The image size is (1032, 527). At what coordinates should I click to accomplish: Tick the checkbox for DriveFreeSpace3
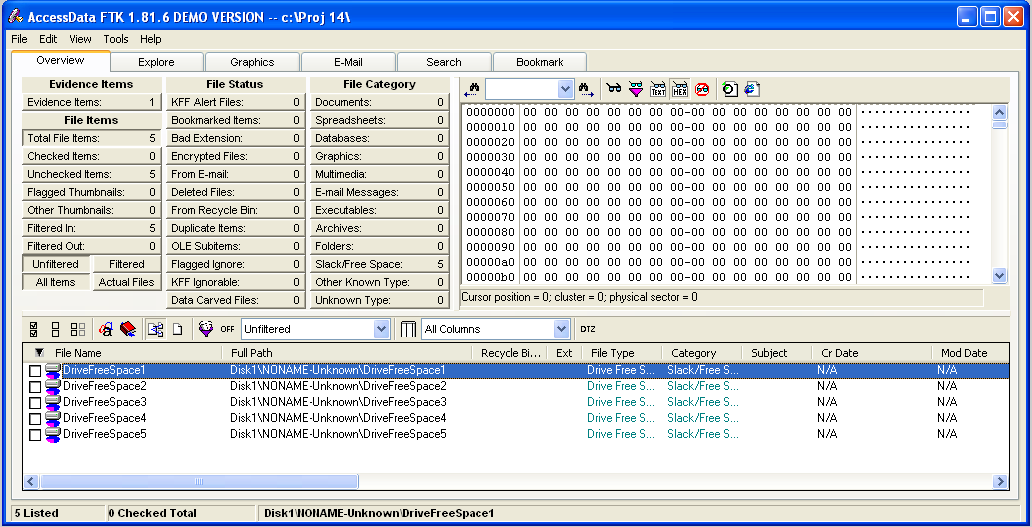click(35, 403)
